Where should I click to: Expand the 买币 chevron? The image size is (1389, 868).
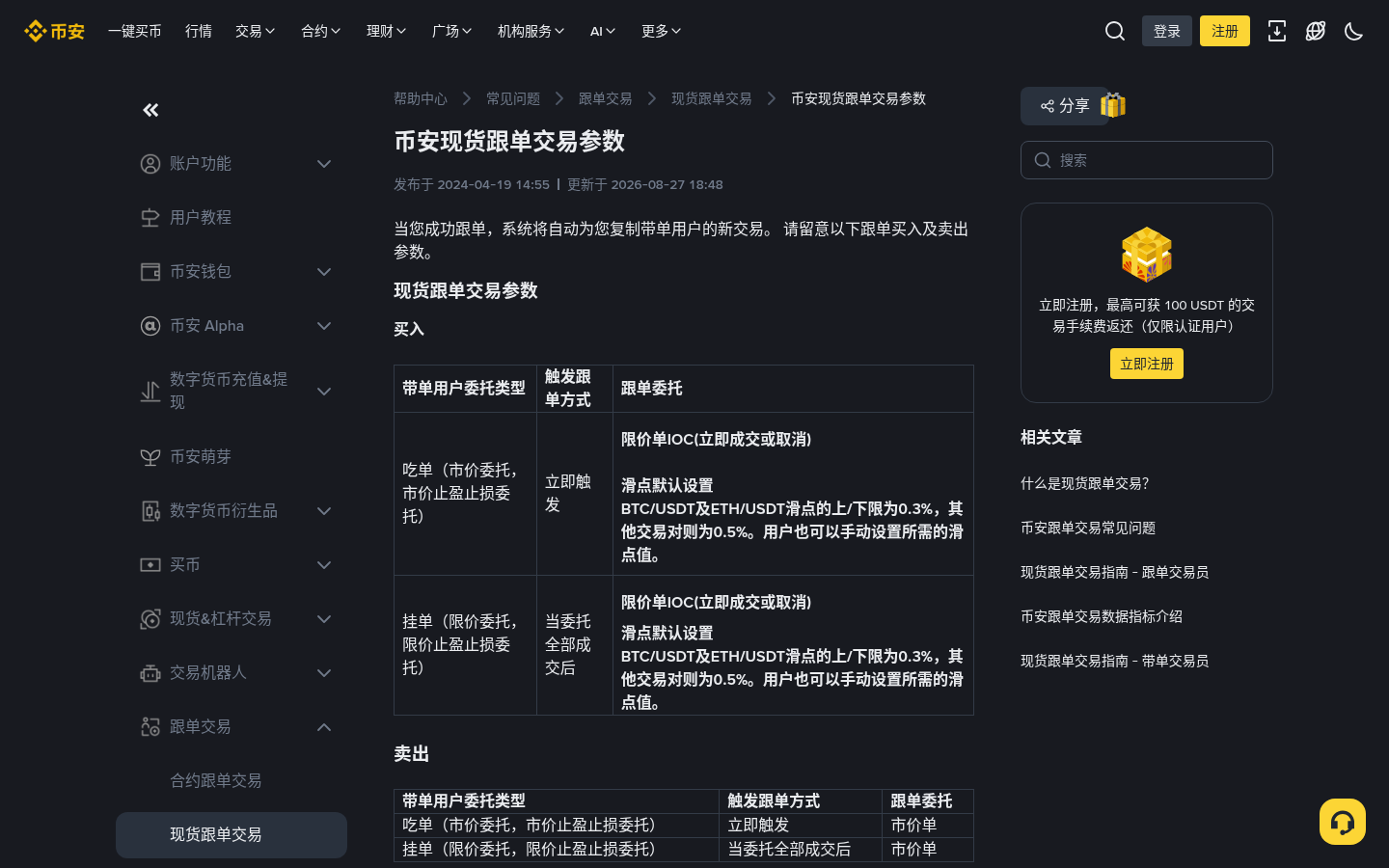click(324, 565)
